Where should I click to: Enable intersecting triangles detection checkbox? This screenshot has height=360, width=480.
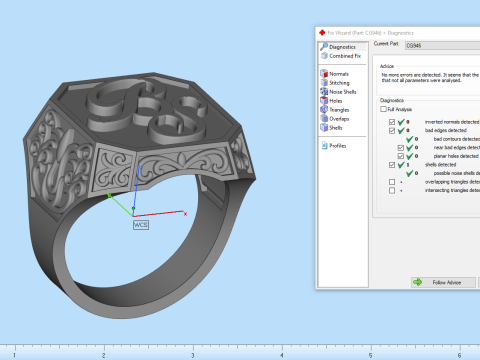tap(392, 191)
